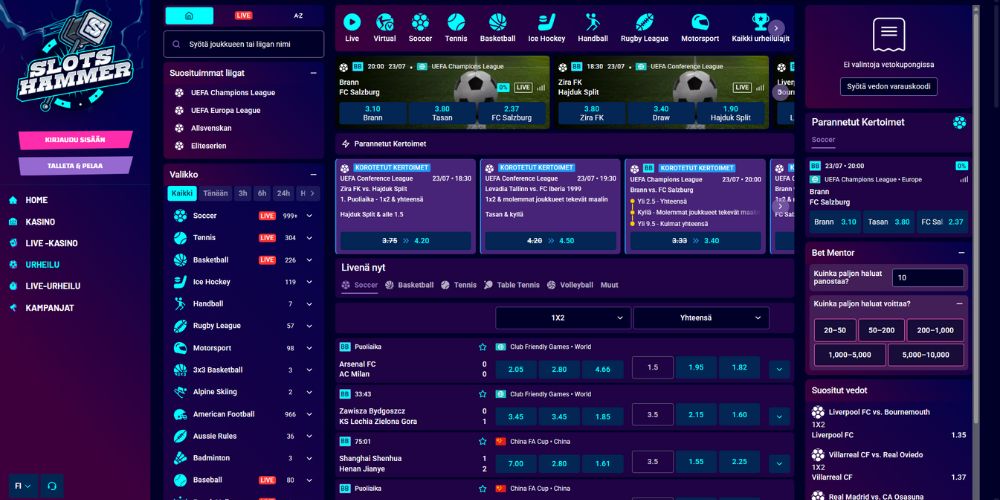Select Virtual sports icon
The height and width of the screenshot is (500, 1000).
(385, 23)
